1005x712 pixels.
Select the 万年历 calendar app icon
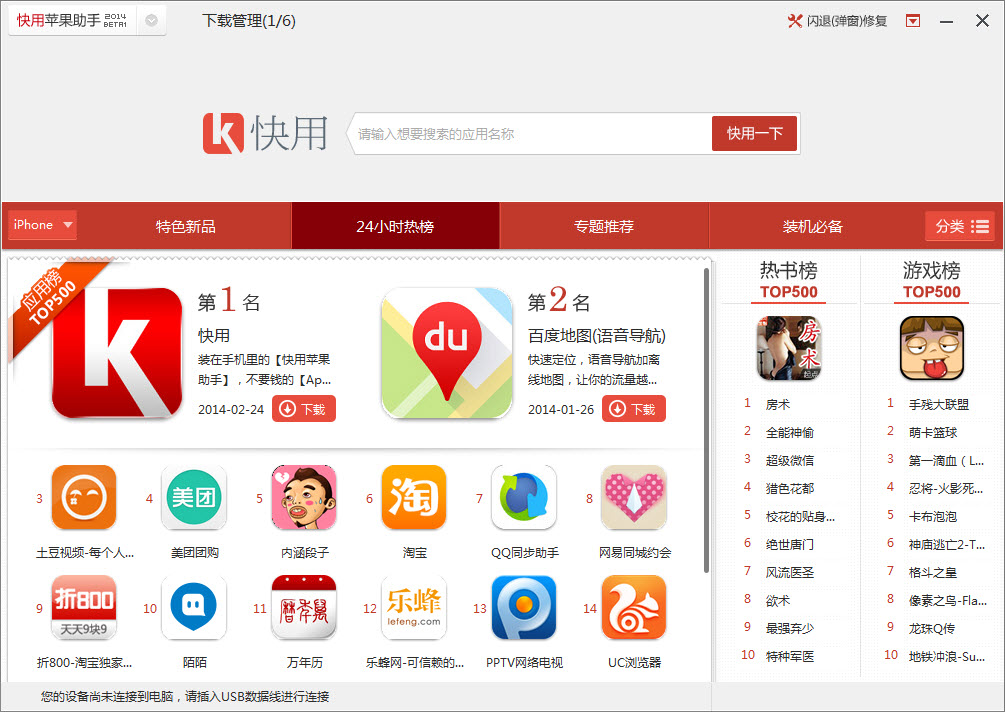pos(304,608)
